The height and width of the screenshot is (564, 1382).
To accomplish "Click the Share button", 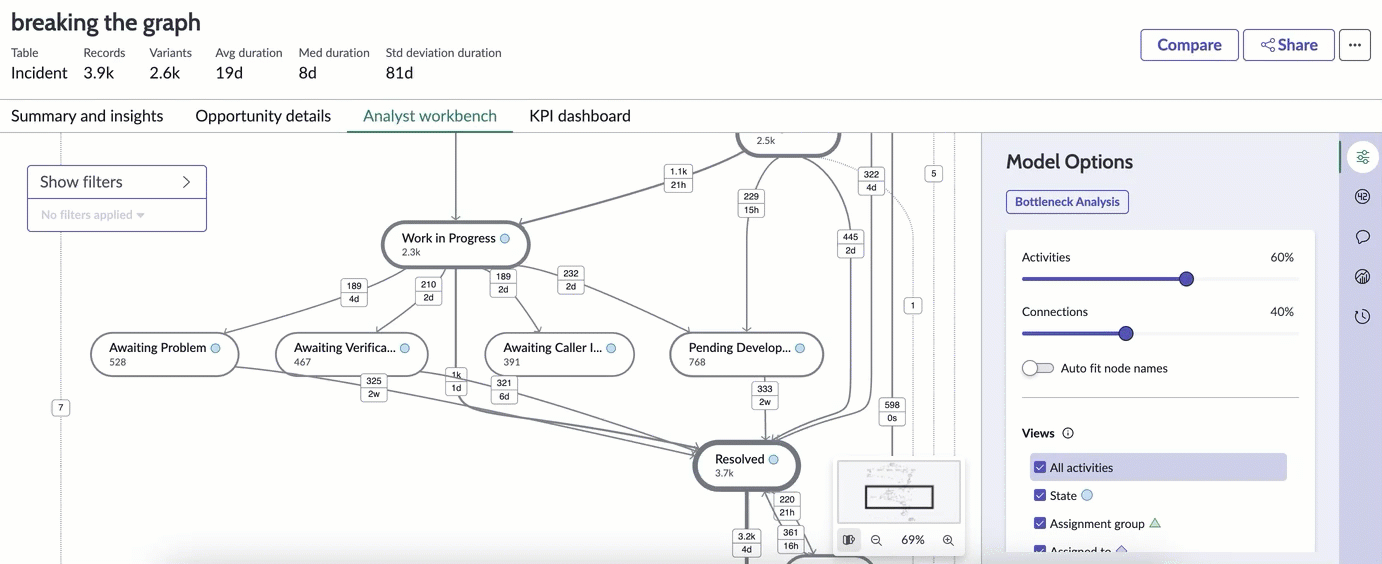I will tap(1288, 45).
